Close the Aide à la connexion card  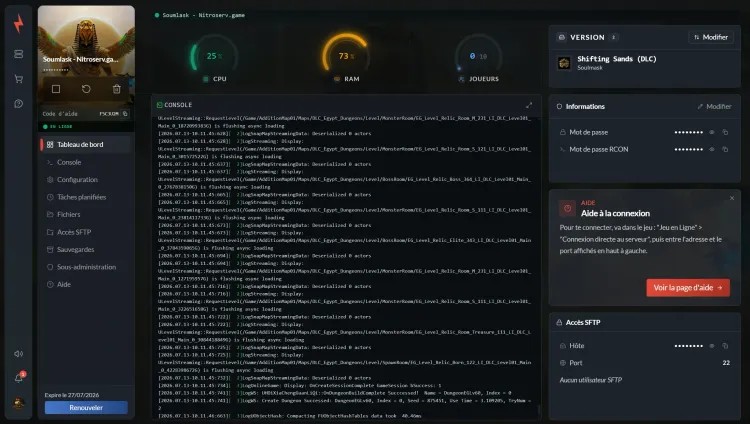pos(732,198)
